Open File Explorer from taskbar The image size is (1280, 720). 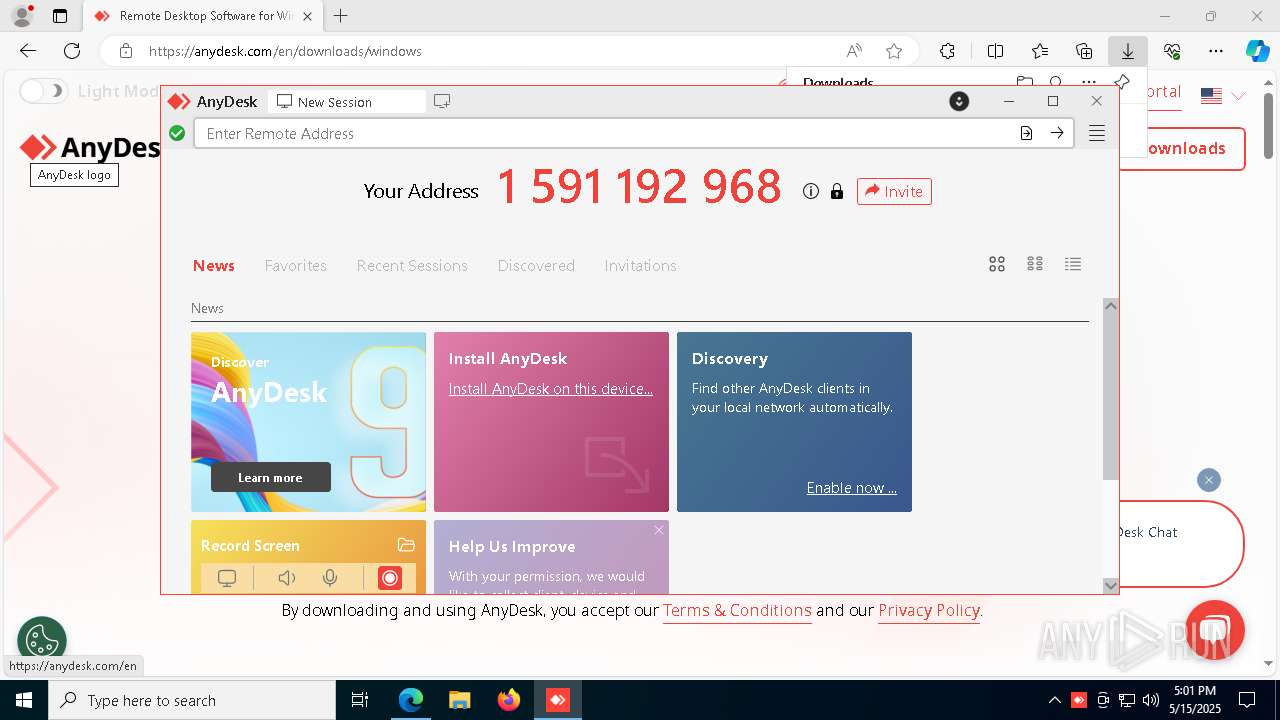coord(459,700)
